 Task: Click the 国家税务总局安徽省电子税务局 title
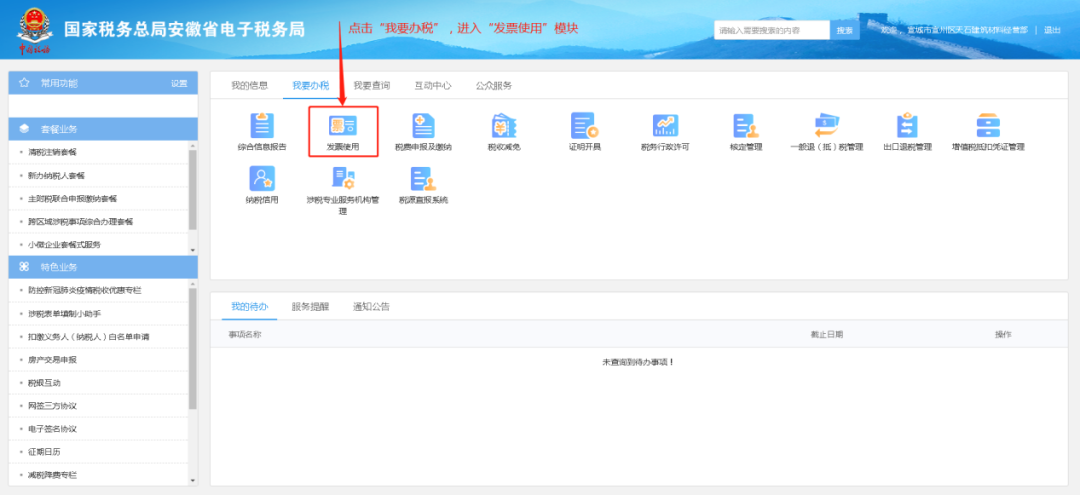tap(184, 30)
